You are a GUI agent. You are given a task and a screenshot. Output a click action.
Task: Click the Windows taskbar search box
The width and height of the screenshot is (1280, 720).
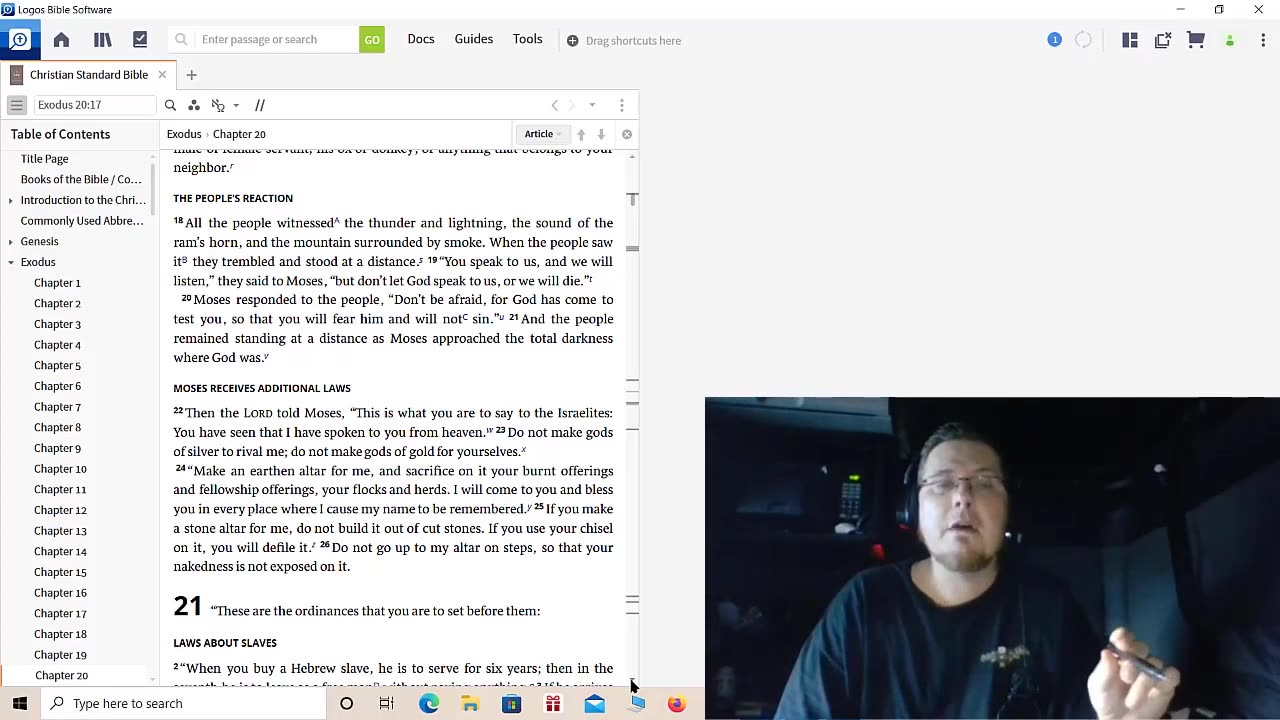pos(183,704)
